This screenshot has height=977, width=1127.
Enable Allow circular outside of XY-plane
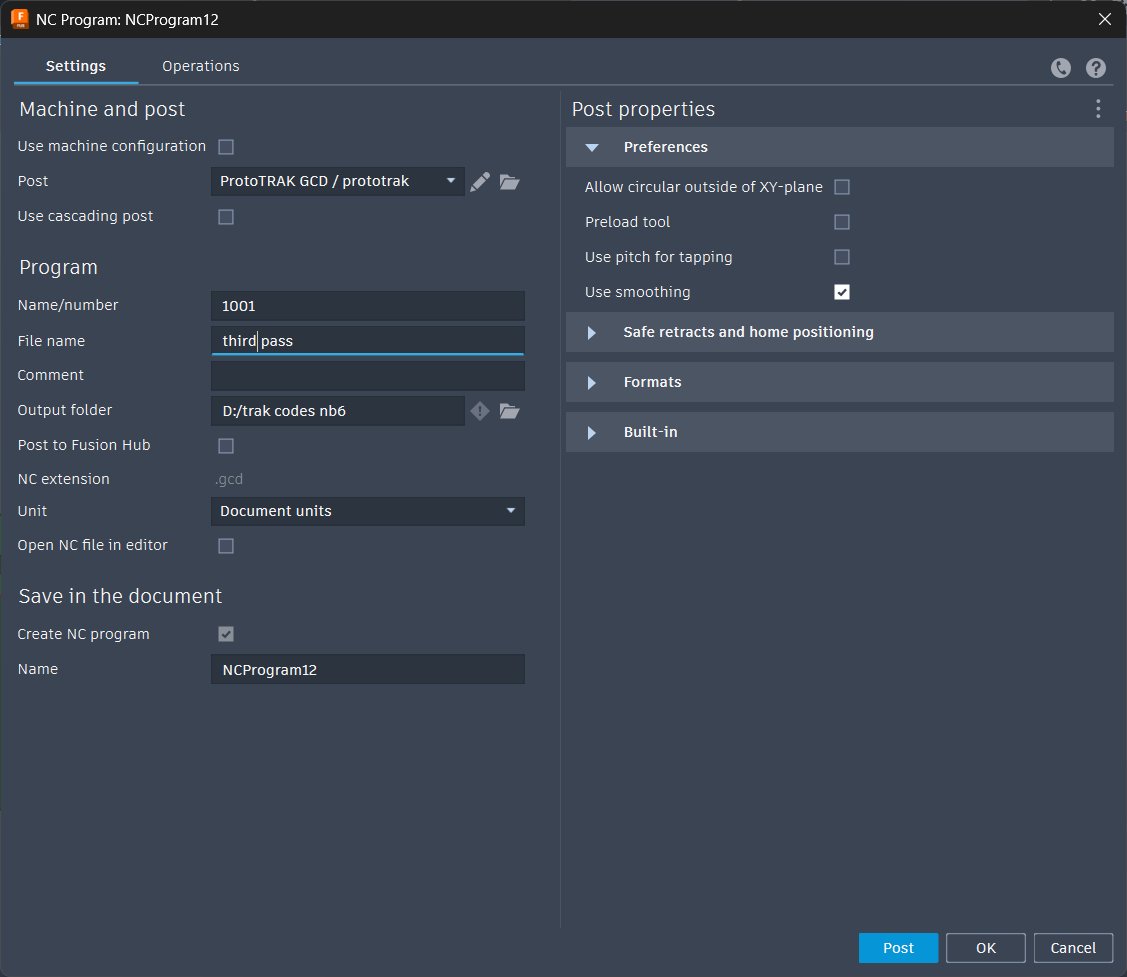[842, 187]
